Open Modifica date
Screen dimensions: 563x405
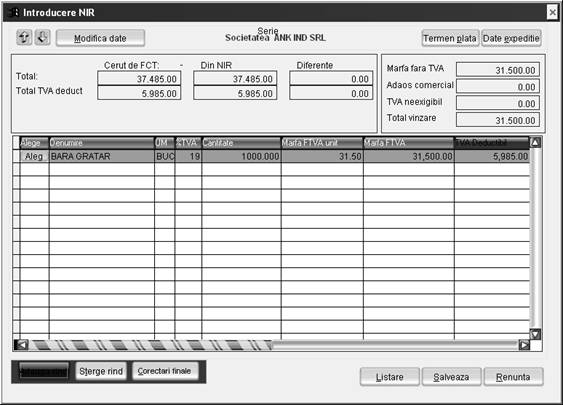[x=100, y=38]
